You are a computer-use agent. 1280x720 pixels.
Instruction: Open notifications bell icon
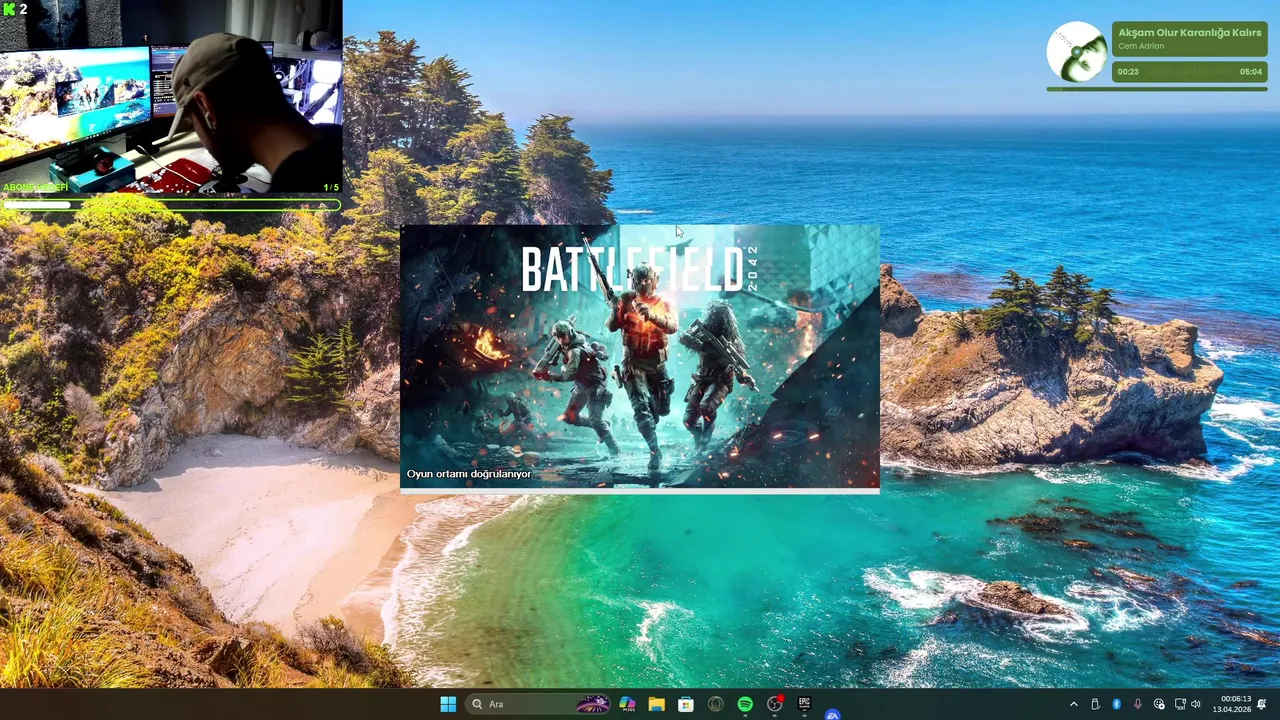point(1262,704)
